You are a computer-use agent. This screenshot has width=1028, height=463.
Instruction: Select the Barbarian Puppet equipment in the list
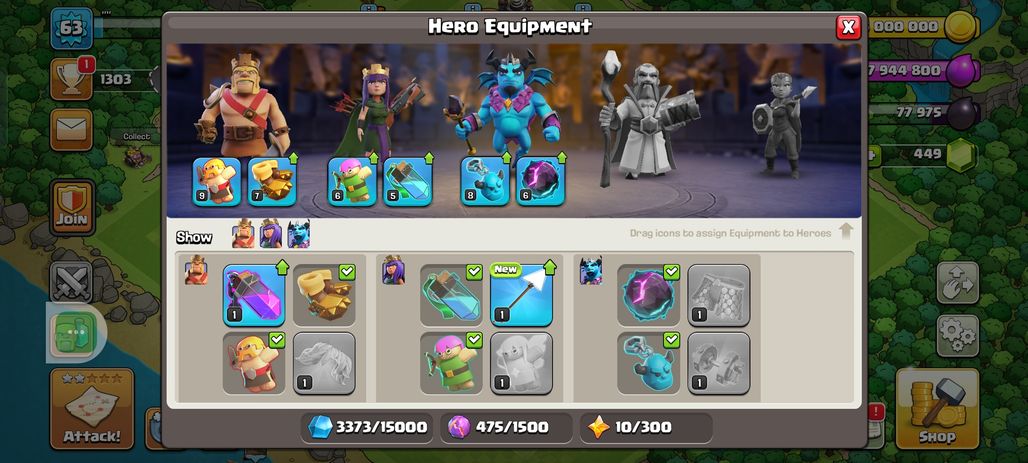coord(254,363)
